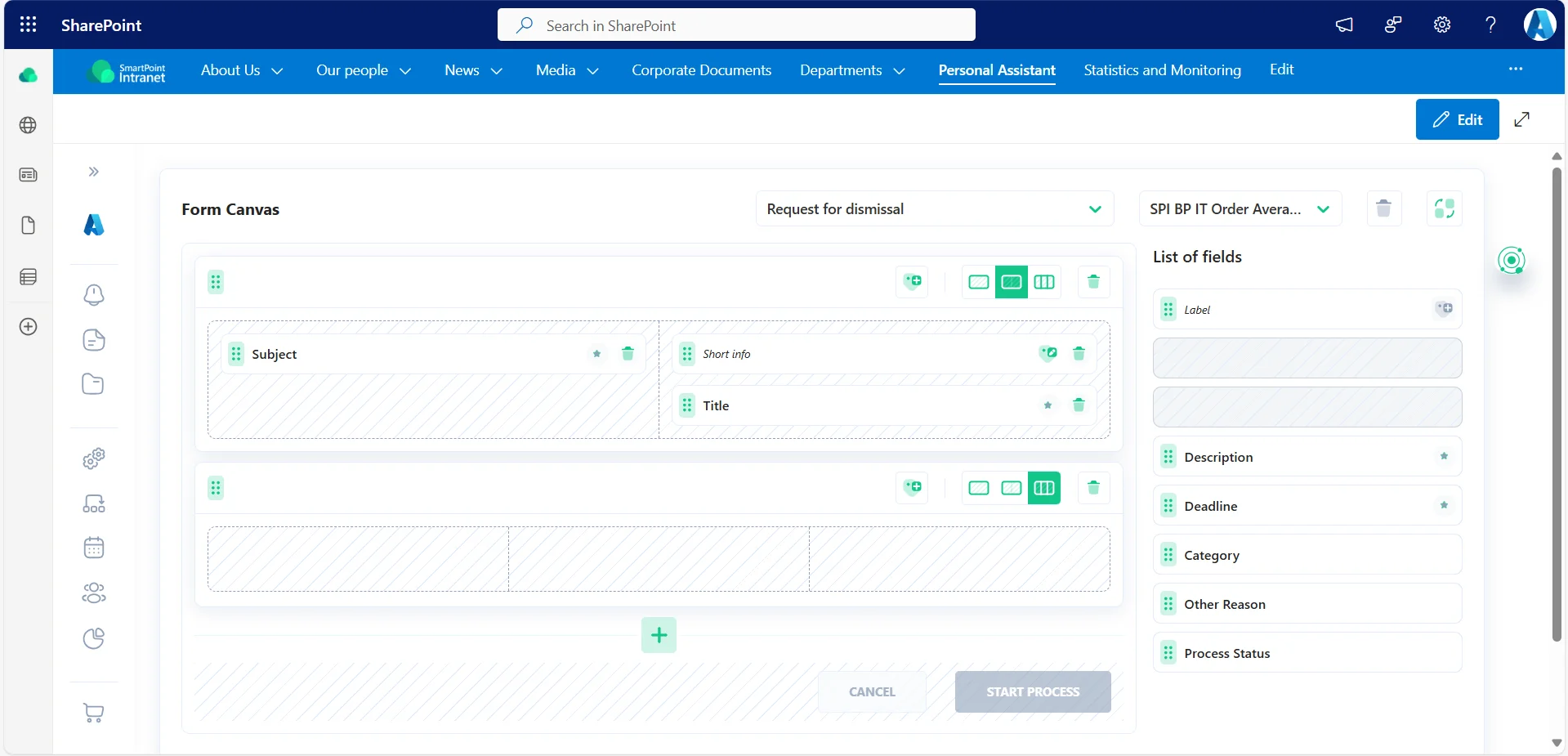Add label to second row via tag-plus icon
The image size is (1568, 756).
(x=913, y=488)
